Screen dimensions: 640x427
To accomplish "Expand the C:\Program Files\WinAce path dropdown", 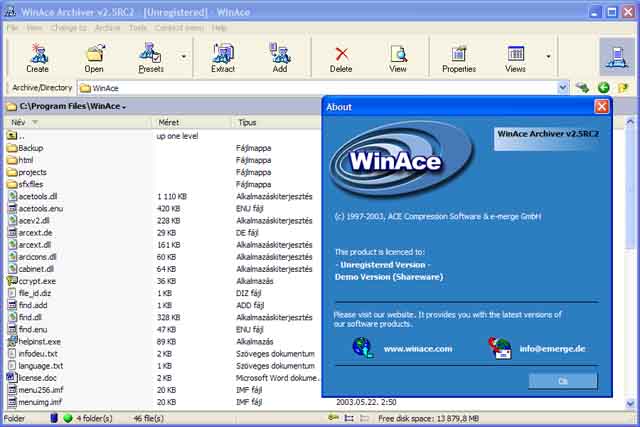I will [124, 107].
